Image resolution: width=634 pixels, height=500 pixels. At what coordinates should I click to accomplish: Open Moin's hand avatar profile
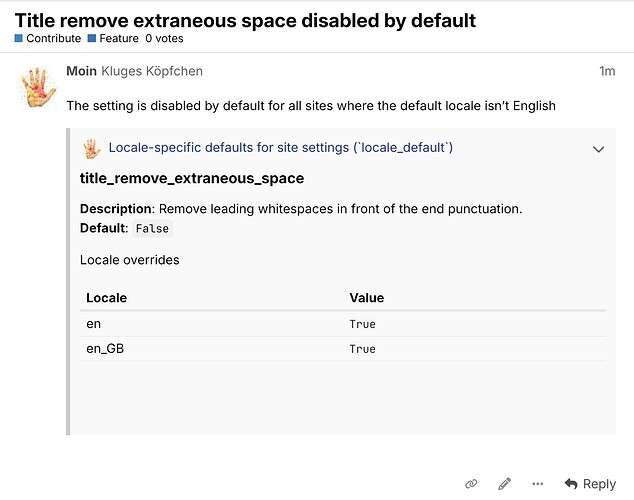coord(38,87)
